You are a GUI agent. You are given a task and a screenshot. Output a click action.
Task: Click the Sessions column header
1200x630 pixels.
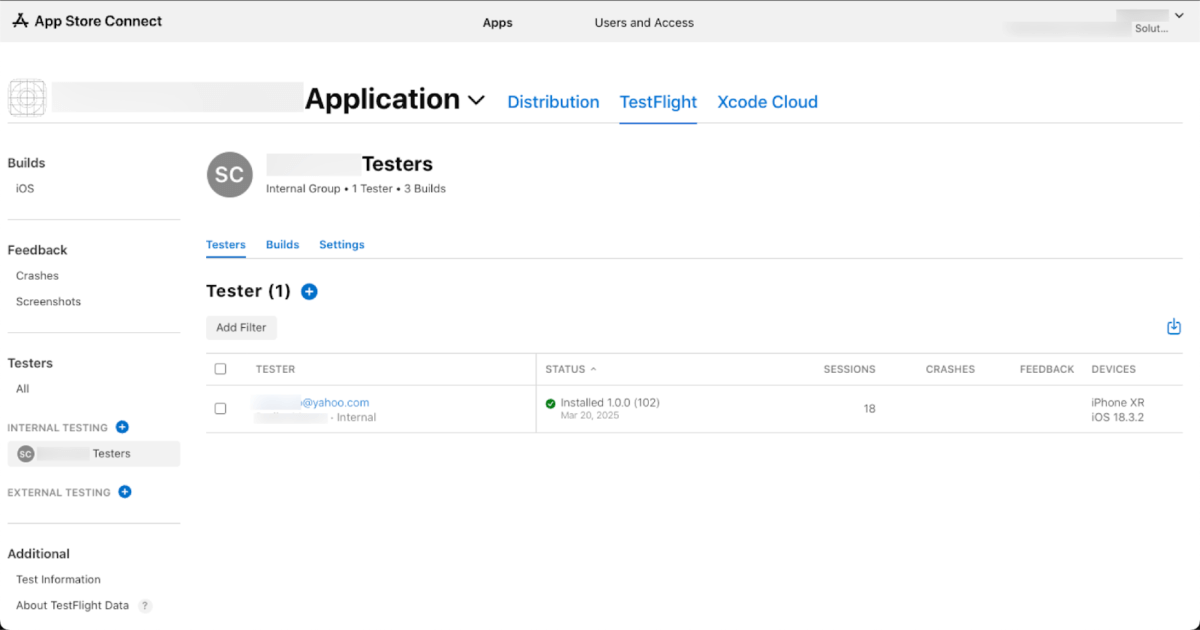[849, 369]
